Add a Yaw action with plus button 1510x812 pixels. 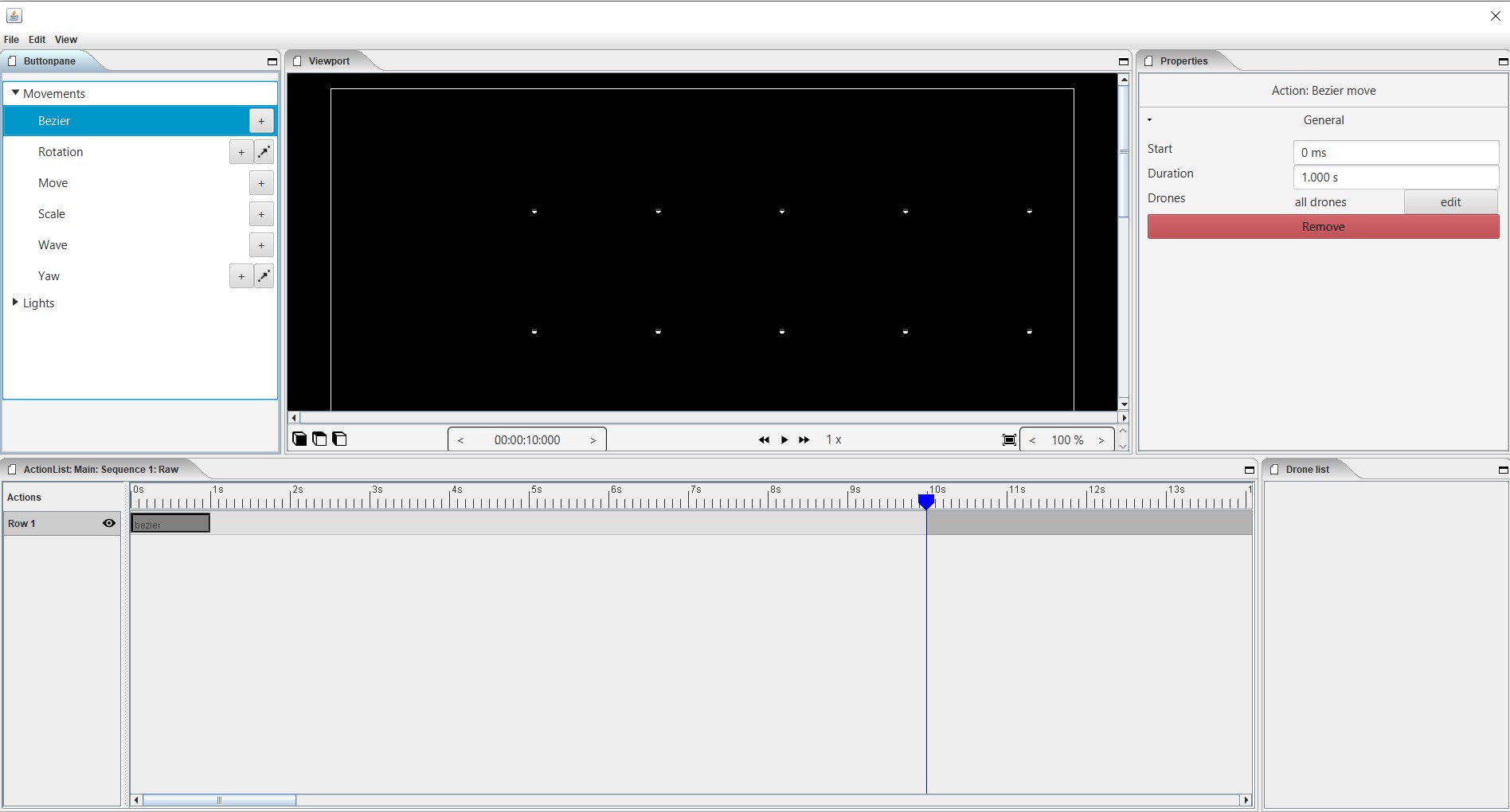tap(241, 276)
